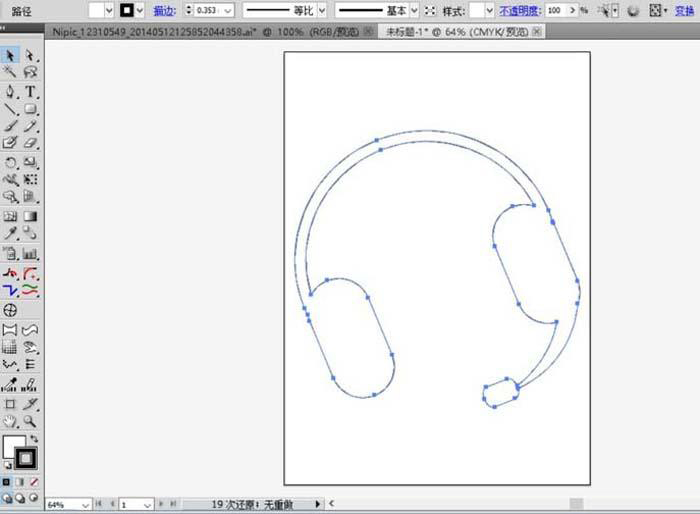The width and height of the screenshot is (700, 514).
Task: Select the Pen tool
Action: 10,92
